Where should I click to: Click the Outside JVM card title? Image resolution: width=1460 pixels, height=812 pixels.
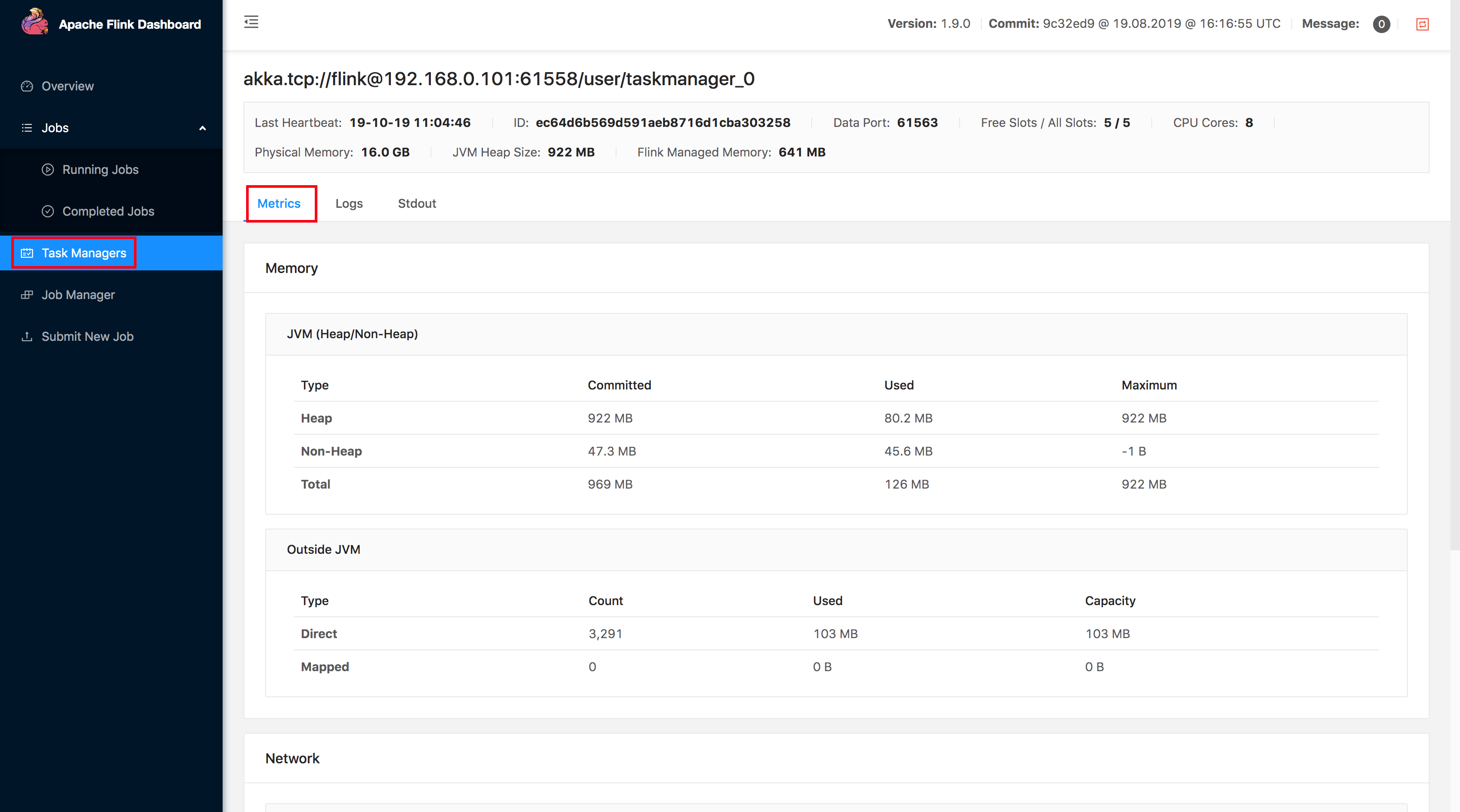pyautogui.click(x=323, y=549)
